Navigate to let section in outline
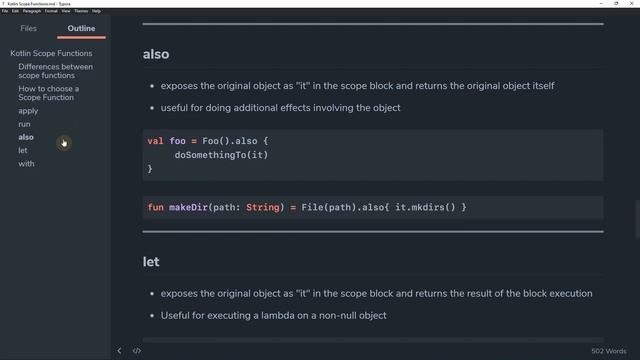Image resolution: width=640 pixels, height=360 pixels. 22,150
